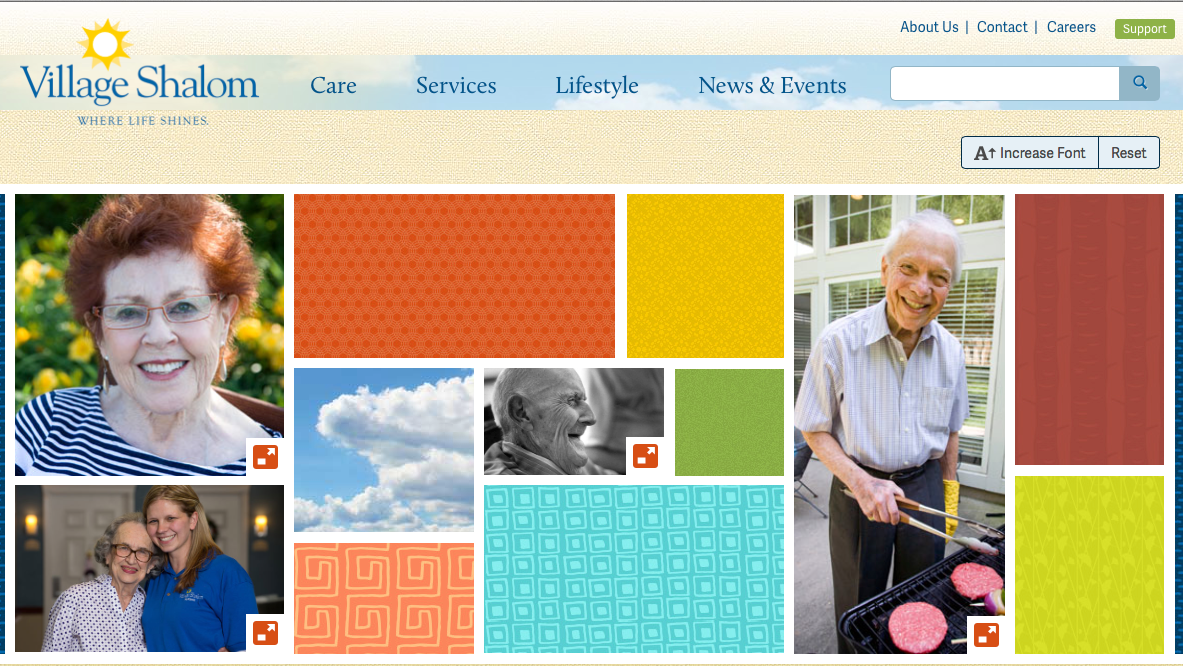Viewport: 1183px width, 666px height.
Task: Click the green Support button
Action: 1145,29
